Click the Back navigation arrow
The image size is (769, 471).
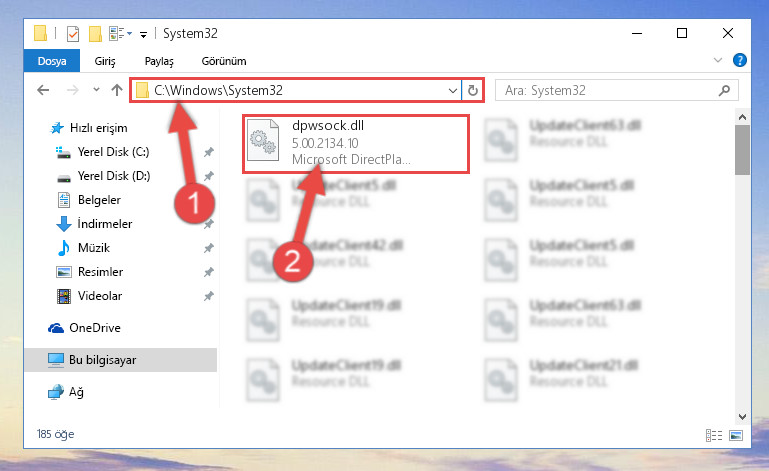[43, 90]
